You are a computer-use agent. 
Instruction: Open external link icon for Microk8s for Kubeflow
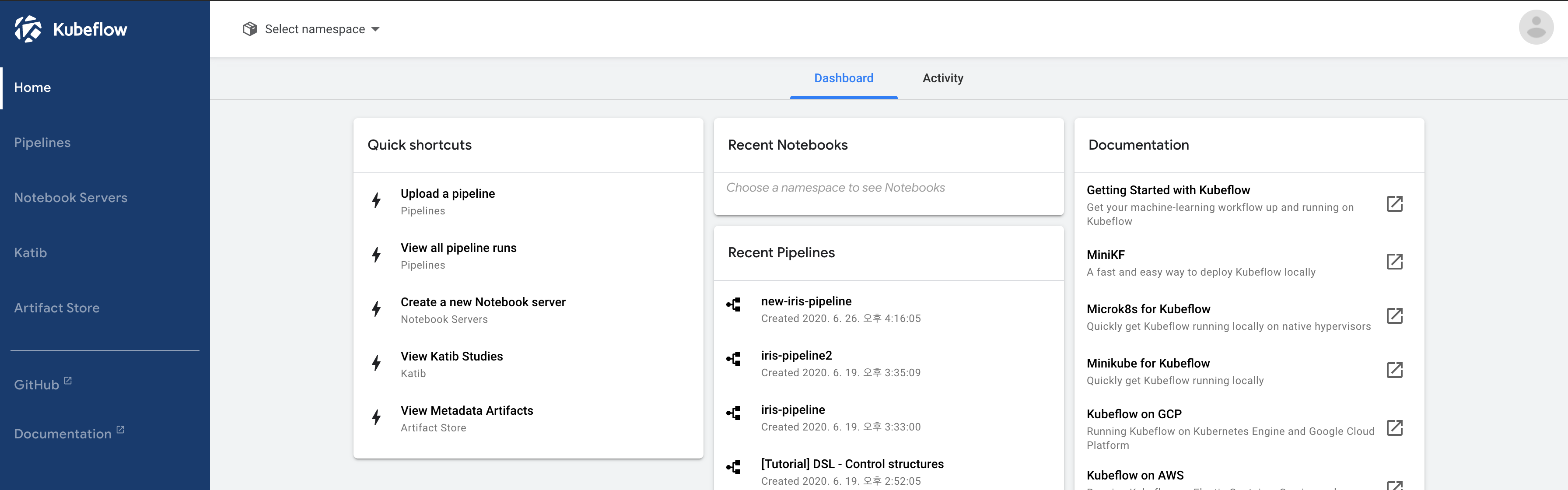click(x=1394, y=316)
